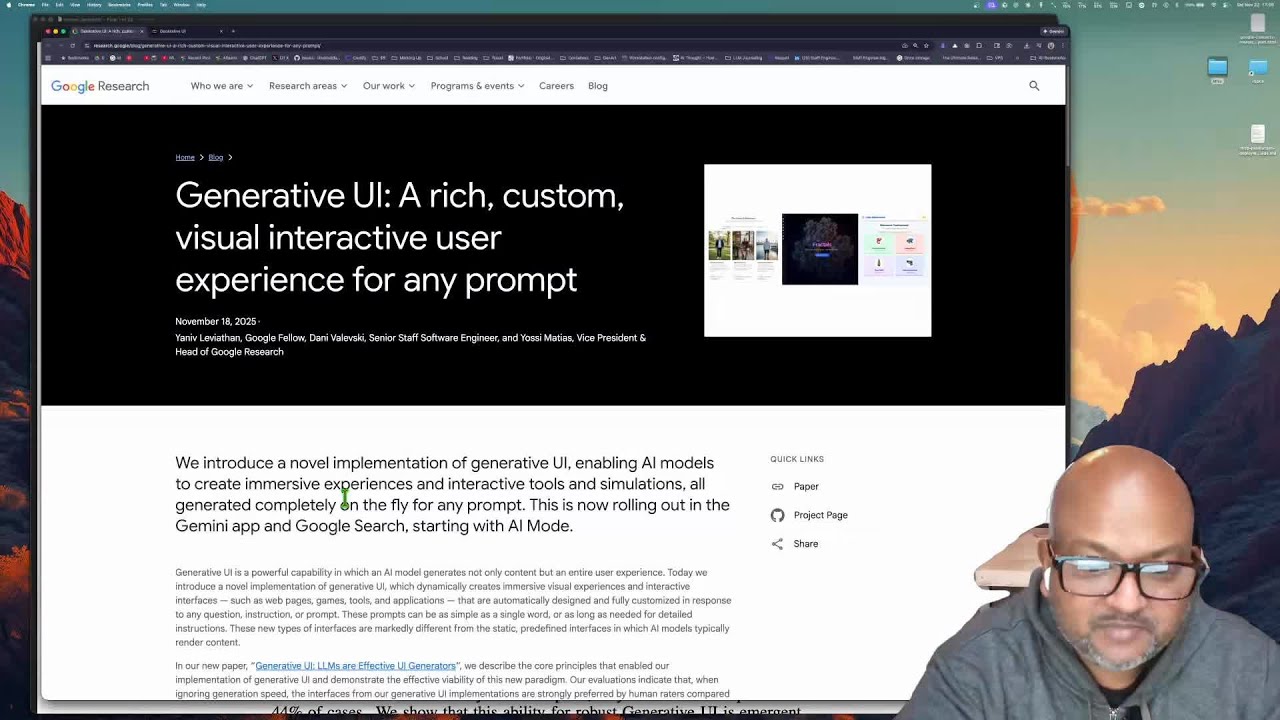The width and height of the screenshot is (1280, 720).
Task: Bookmark this page using the star icon
Action: (x=926, y=45)
